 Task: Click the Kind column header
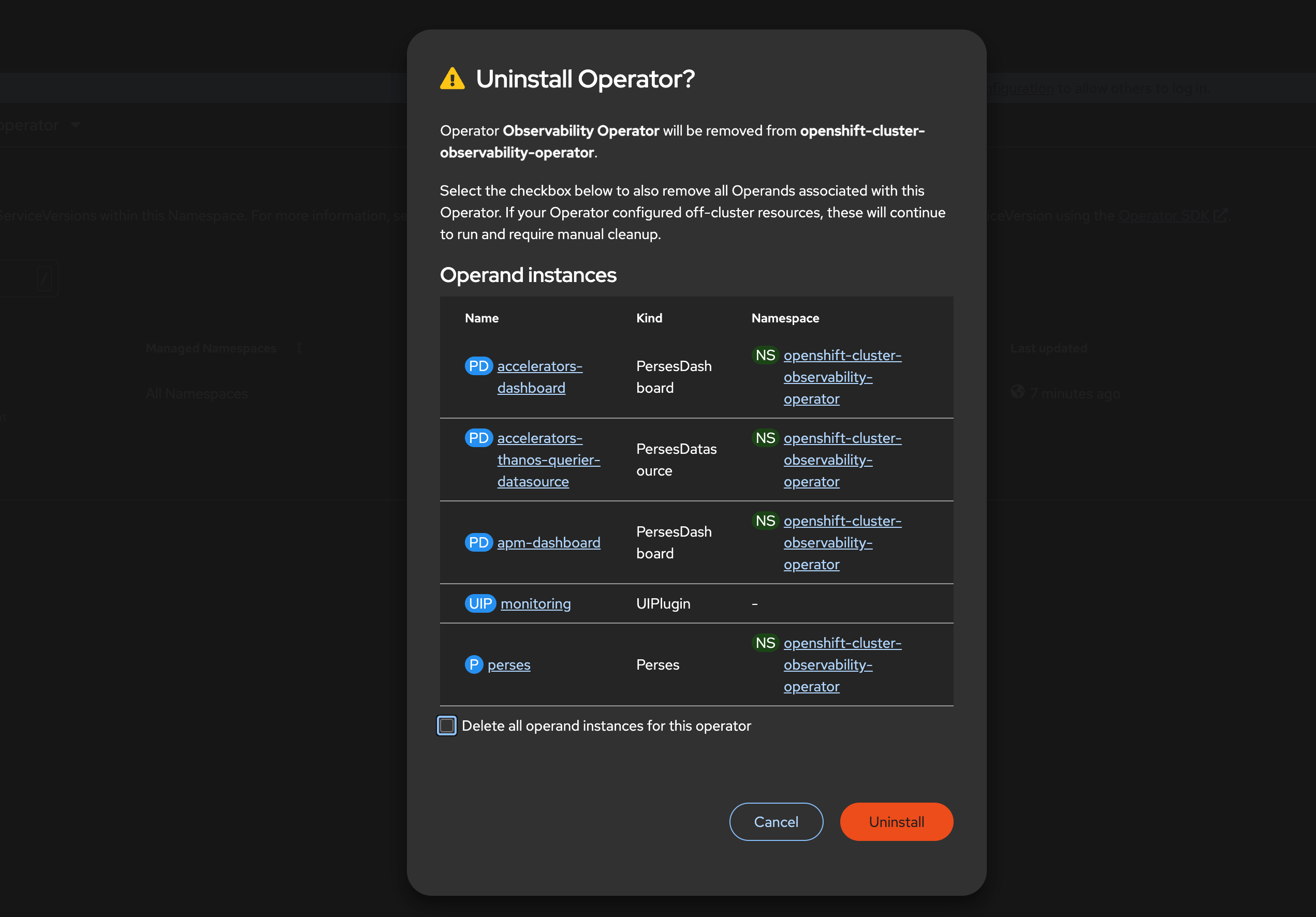click(x=649, y=318)
